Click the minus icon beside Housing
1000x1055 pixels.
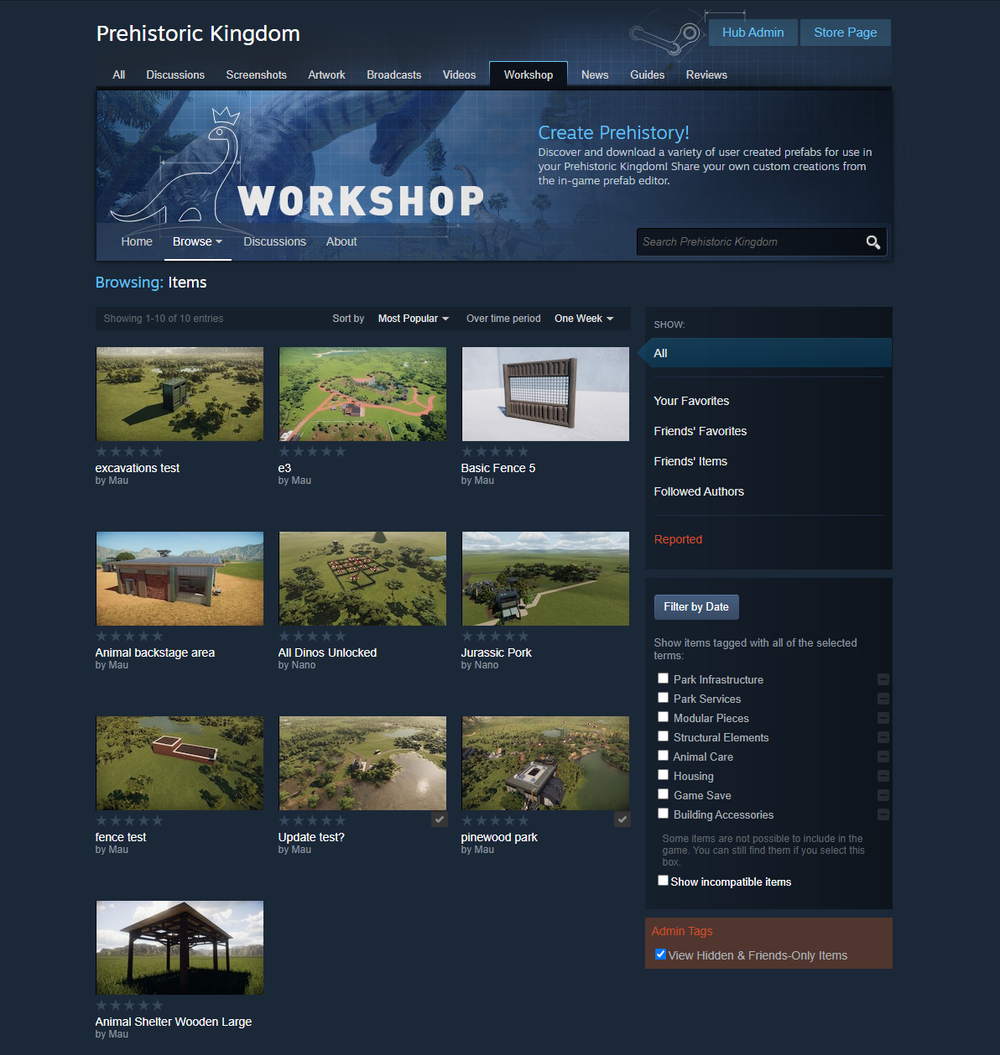tap(884, 776)
